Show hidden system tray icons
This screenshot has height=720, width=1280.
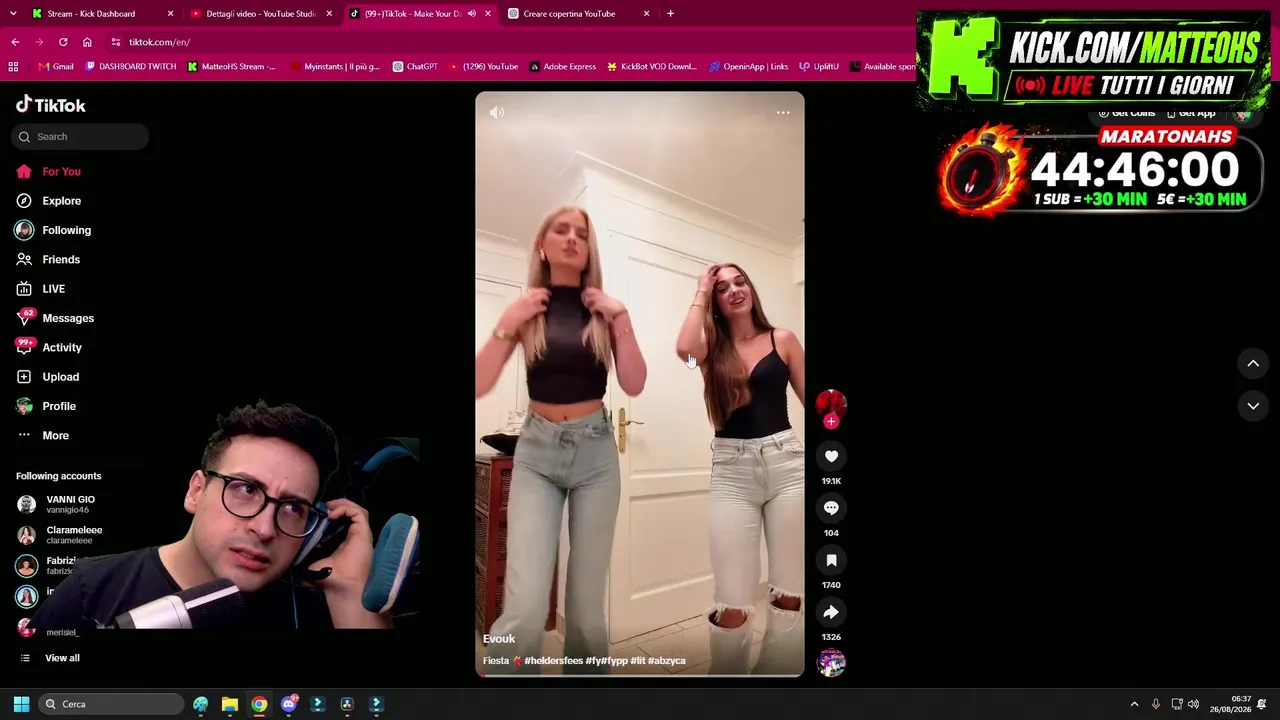coord(1134,704)
